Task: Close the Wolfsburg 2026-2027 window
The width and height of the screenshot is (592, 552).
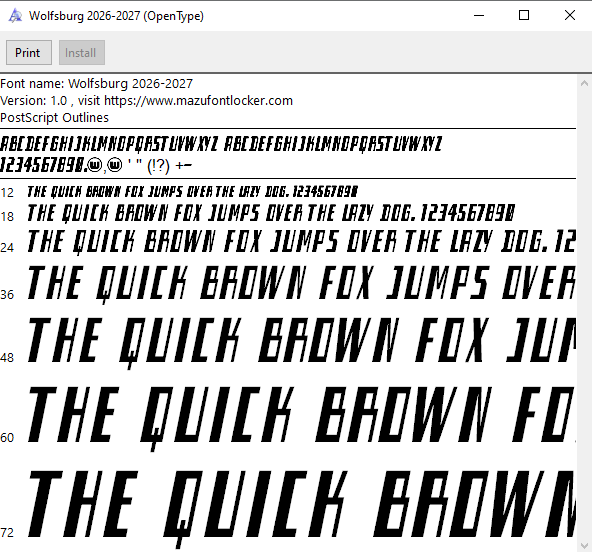Action: 569,15
